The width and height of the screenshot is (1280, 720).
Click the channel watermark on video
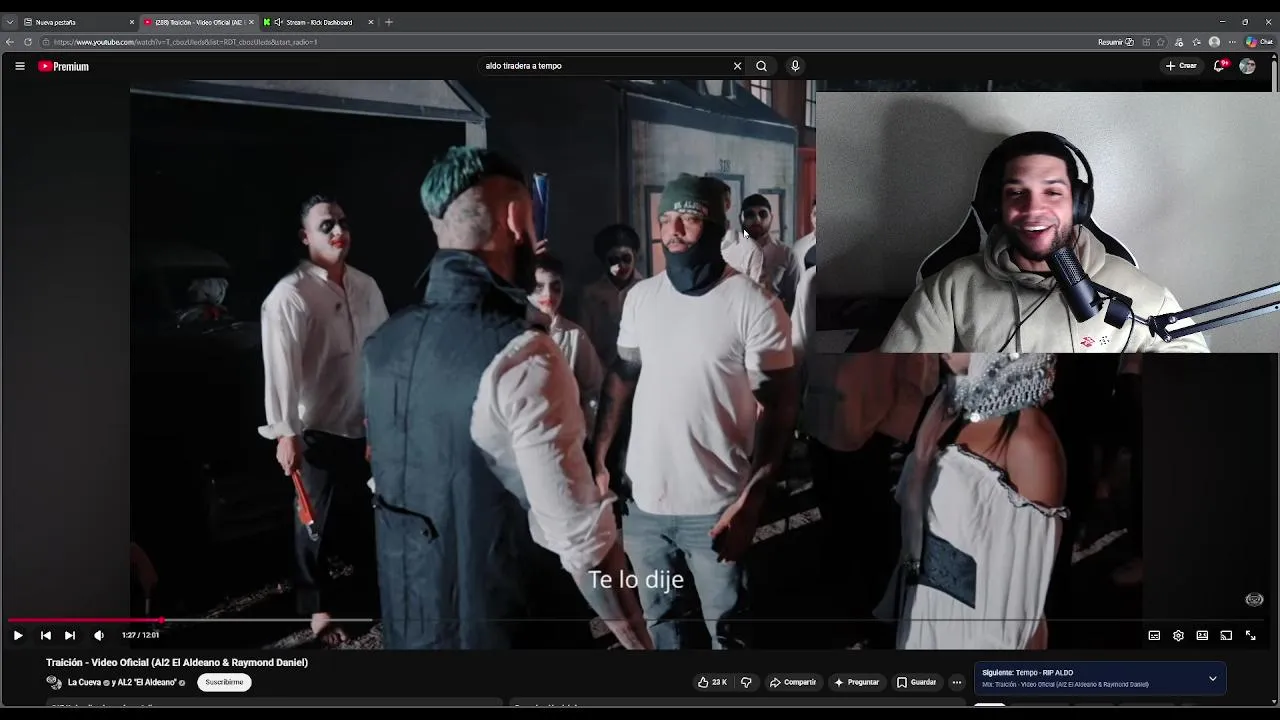point(1254,600)
